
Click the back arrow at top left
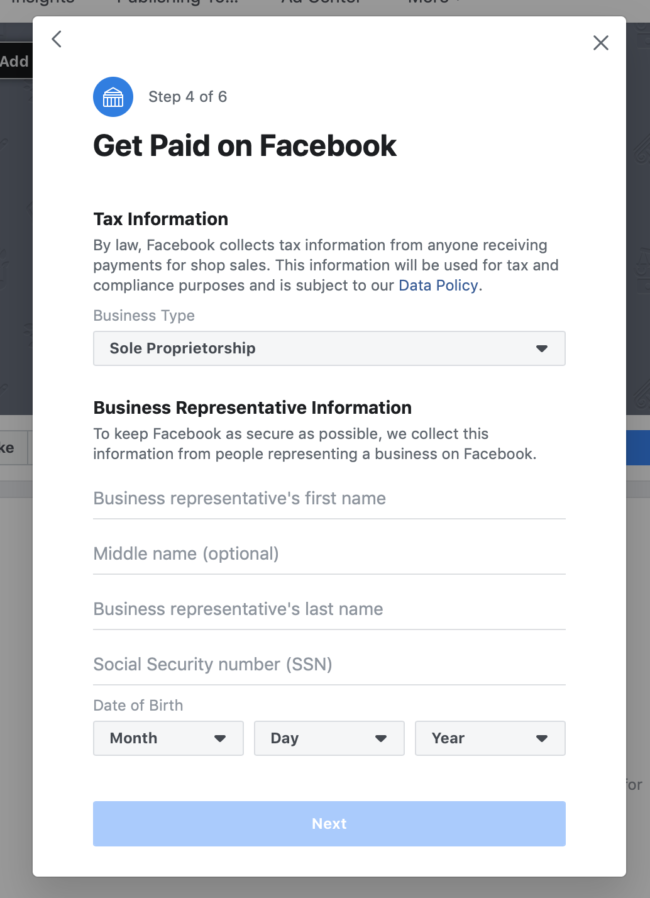pyautogui.click(x=56, y=39)
